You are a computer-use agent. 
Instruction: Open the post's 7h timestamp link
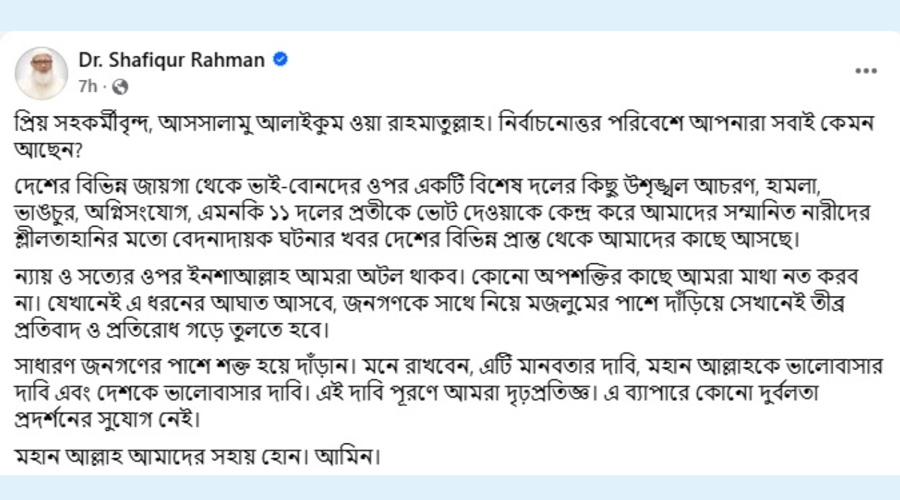[87, 87]
